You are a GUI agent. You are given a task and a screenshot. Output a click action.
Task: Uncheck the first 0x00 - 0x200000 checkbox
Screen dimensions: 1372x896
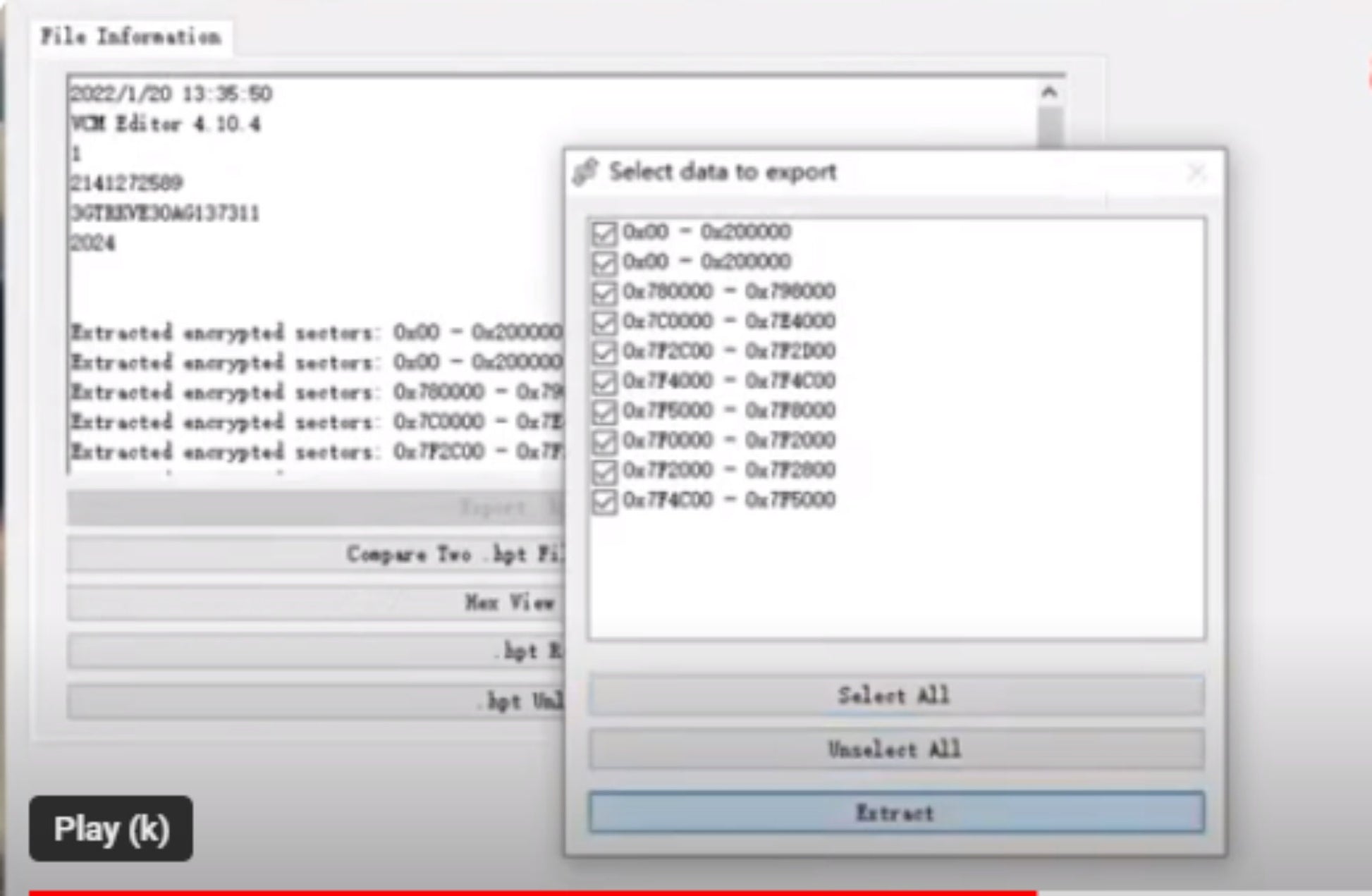604,233
